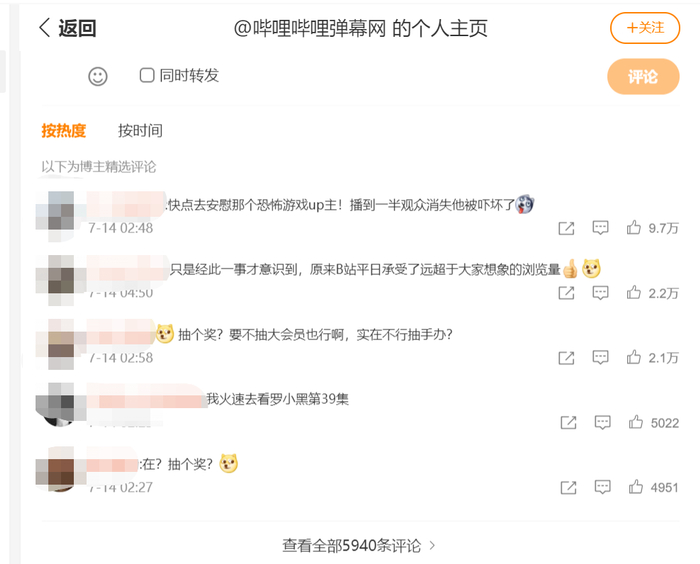700x564 pixels.
Task: Reply to the horror game up主 comment
Action: pos(600,228)
